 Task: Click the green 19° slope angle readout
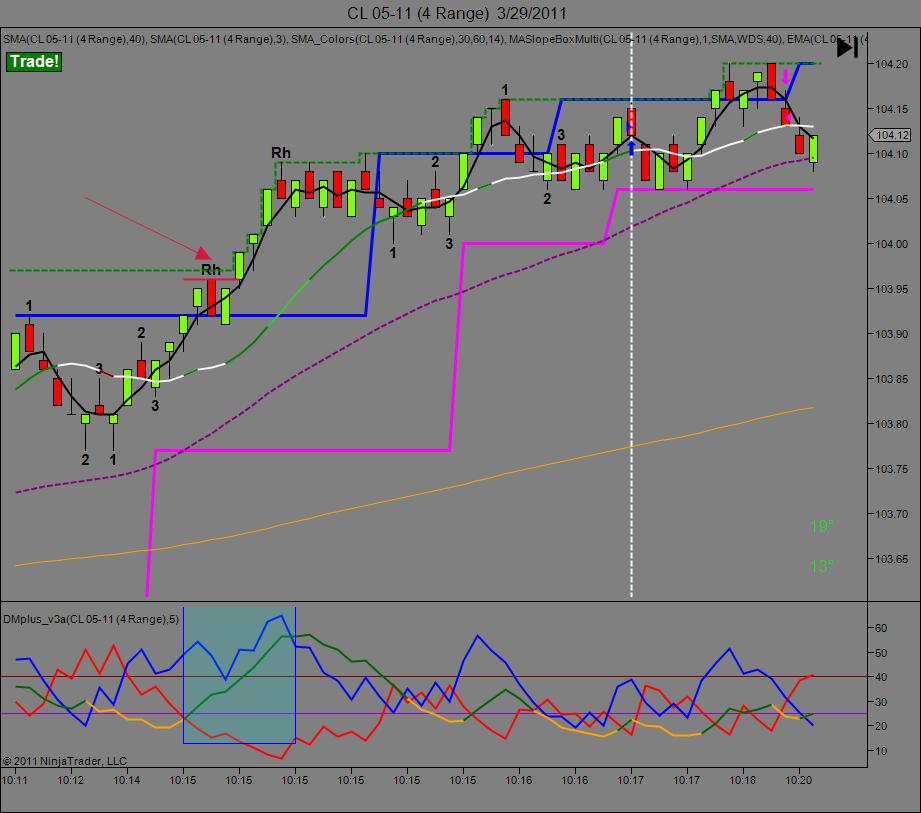tap(822, 526)
